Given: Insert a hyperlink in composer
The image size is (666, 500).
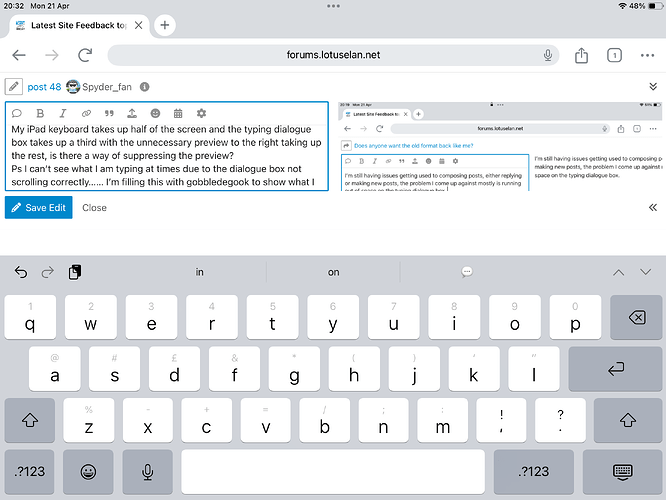Looking at the screenshot, I should coord(86,113).
